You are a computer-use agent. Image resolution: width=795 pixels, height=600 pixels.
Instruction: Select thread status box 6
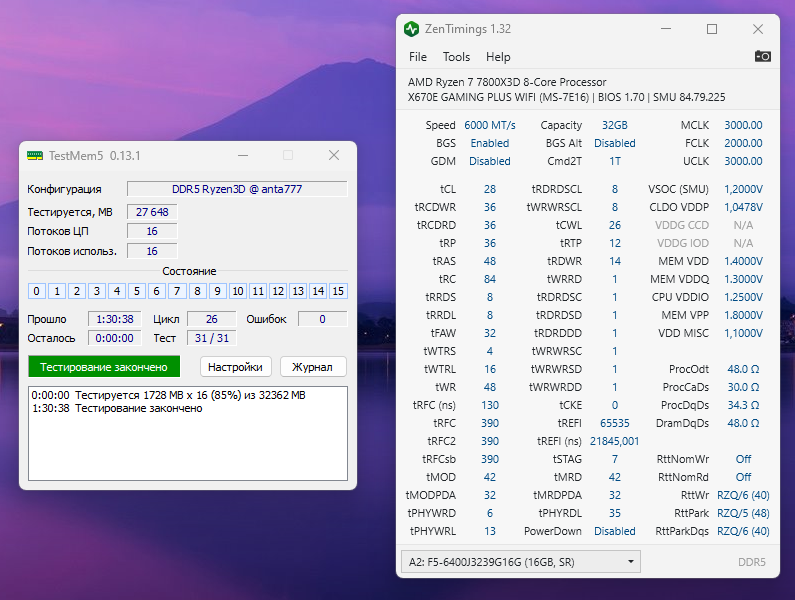(x=157, y=291)
